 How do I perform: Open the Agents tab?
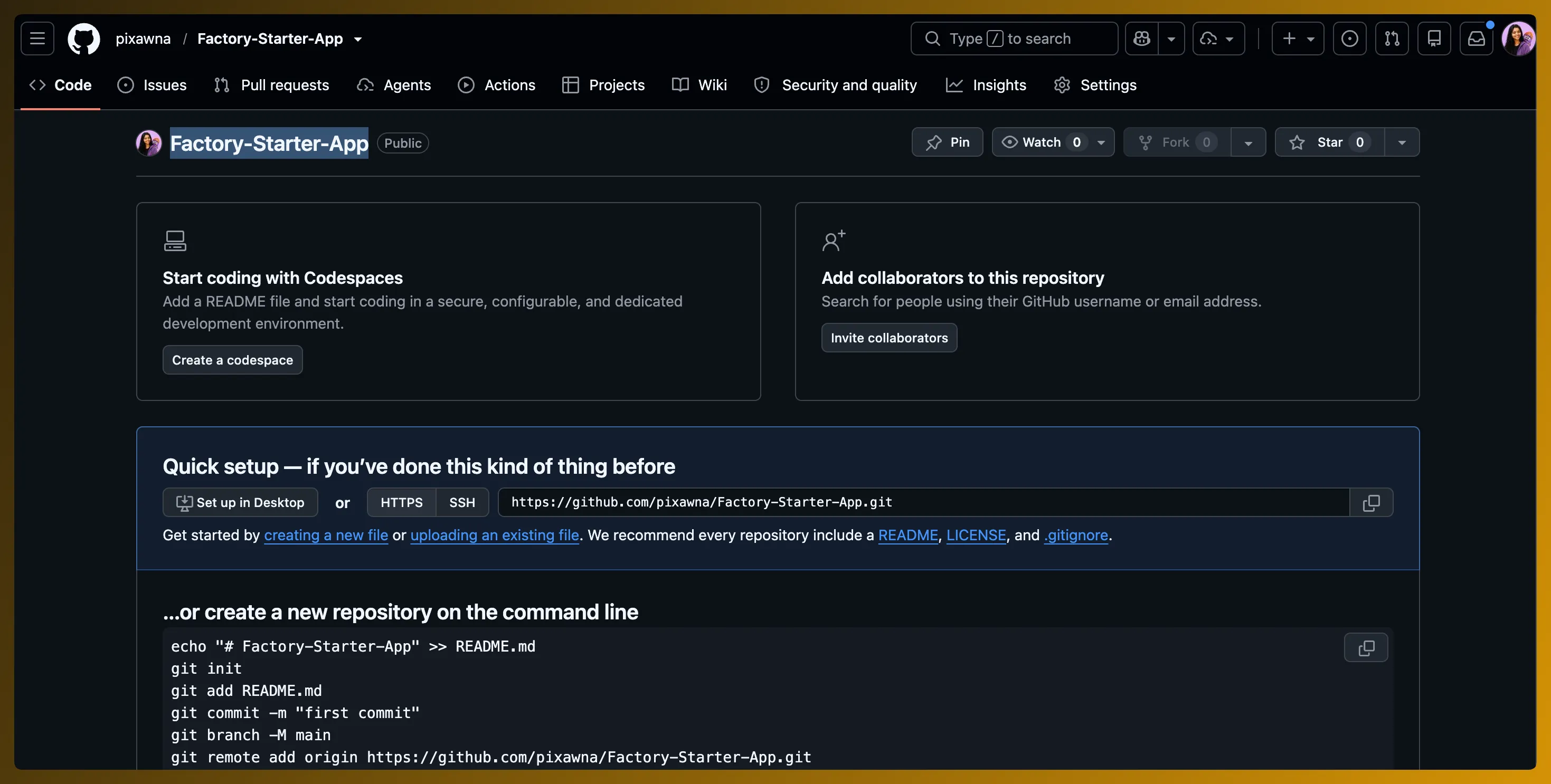pos(394,85)
